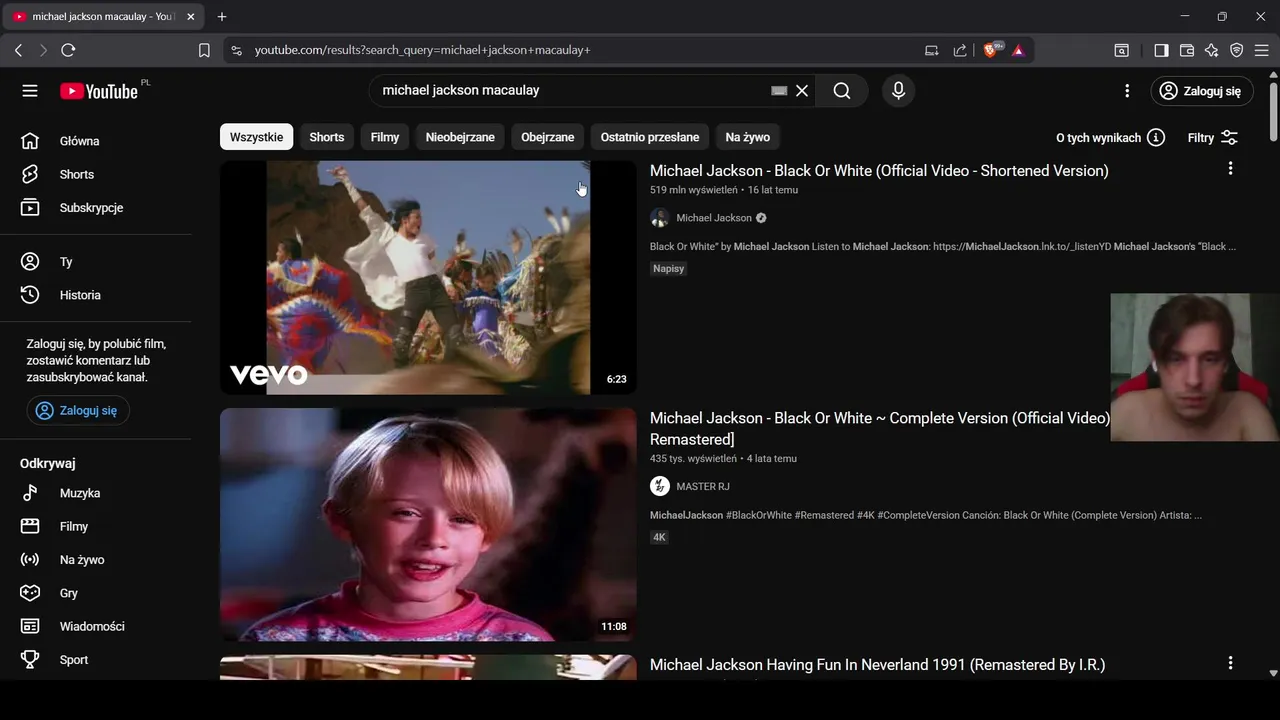
Task: Select the Nieobejrzane filter chip
Action: 460,137
